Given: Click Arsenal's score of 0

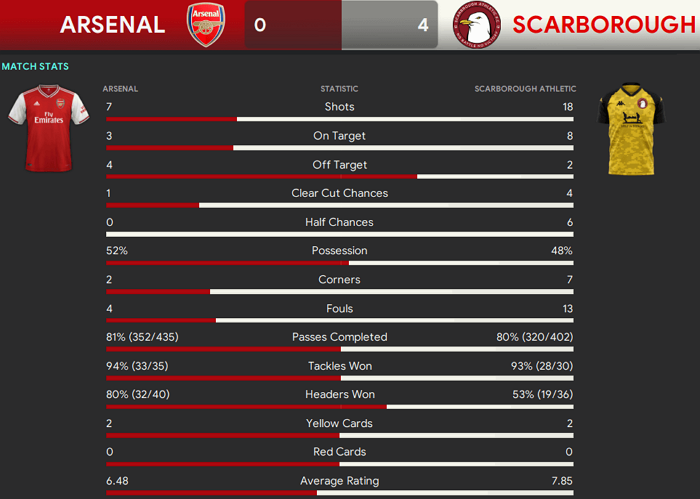Looking at the screenshot, I should click(x=260, y=25).
